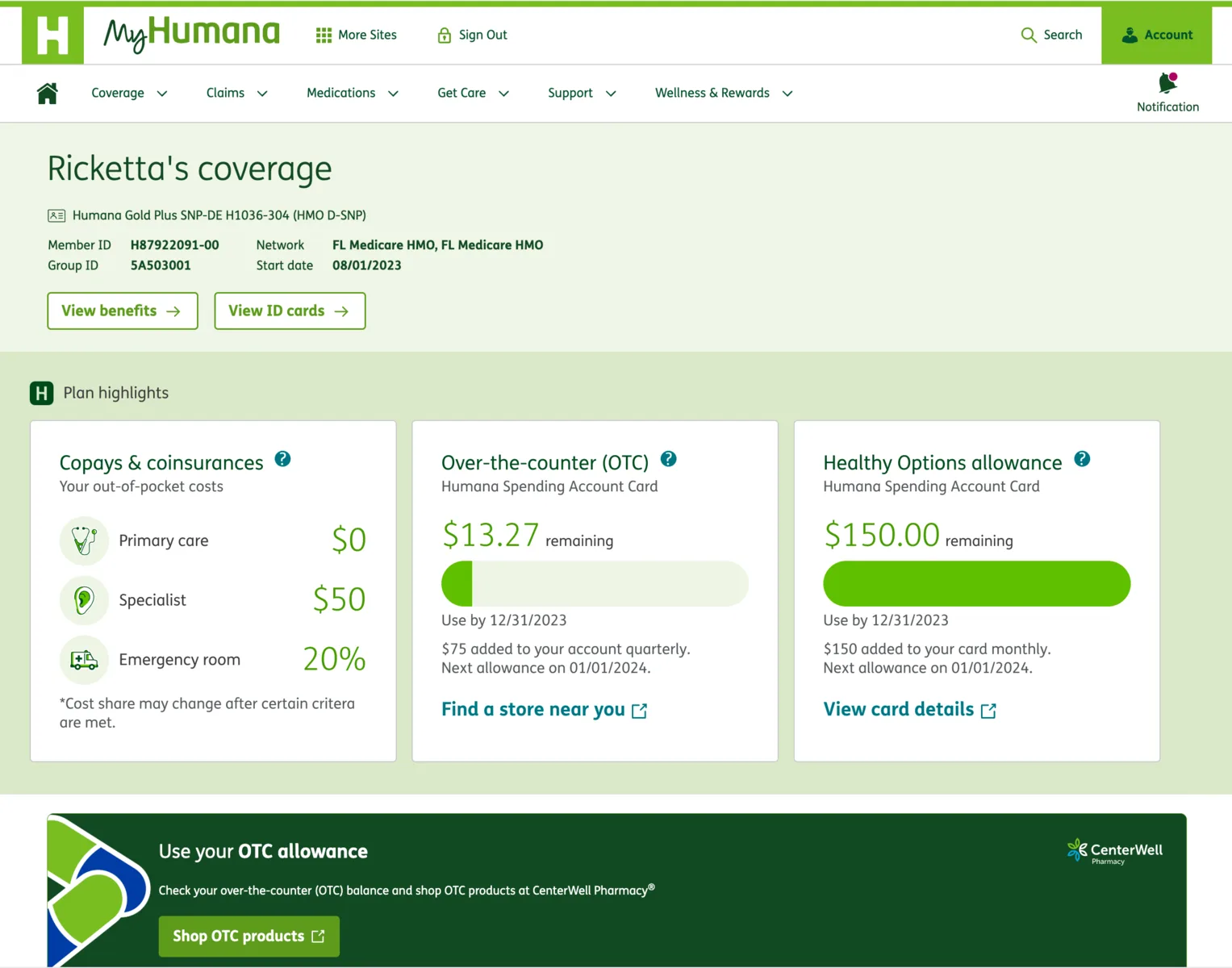Viewport: 1232px width, 968px height.
Task: Expand the Medications menu
Action: pos(353,94)
